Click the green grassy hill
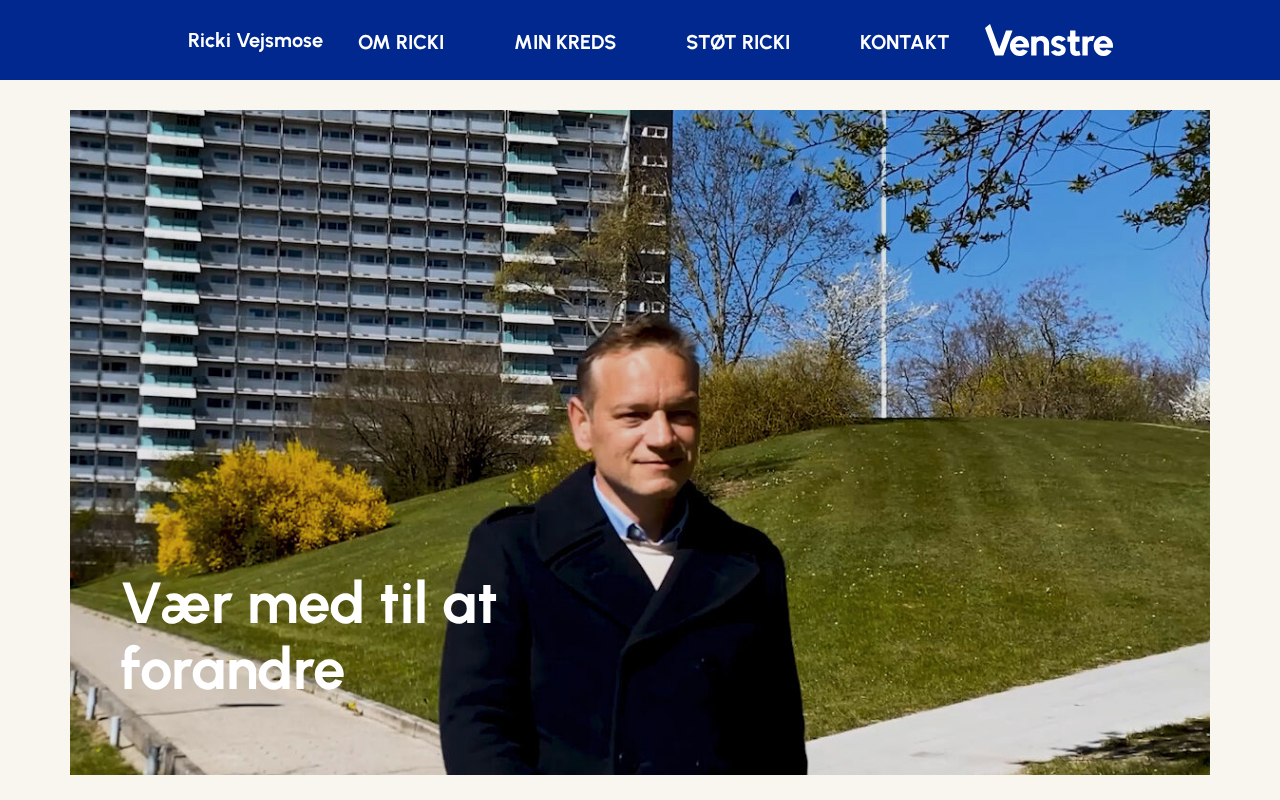1280x800 pixels. (x=960, y=560)
